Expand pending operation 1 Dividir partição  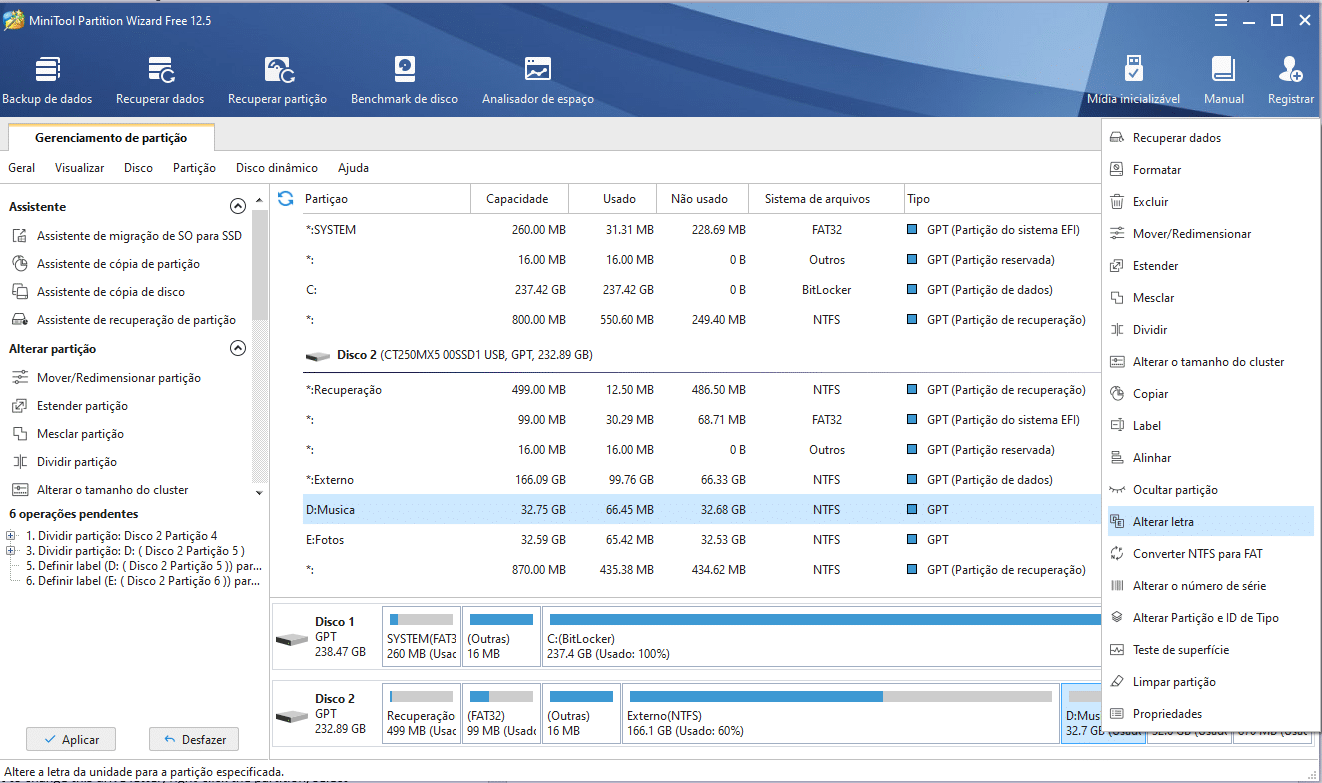10,536
